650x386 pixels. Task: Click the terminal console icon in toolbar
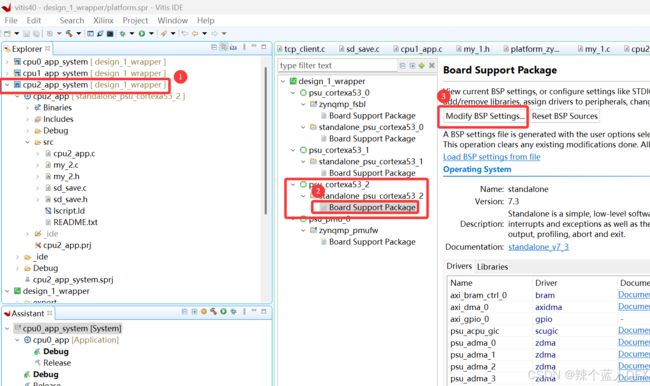[x=110, y=34]
